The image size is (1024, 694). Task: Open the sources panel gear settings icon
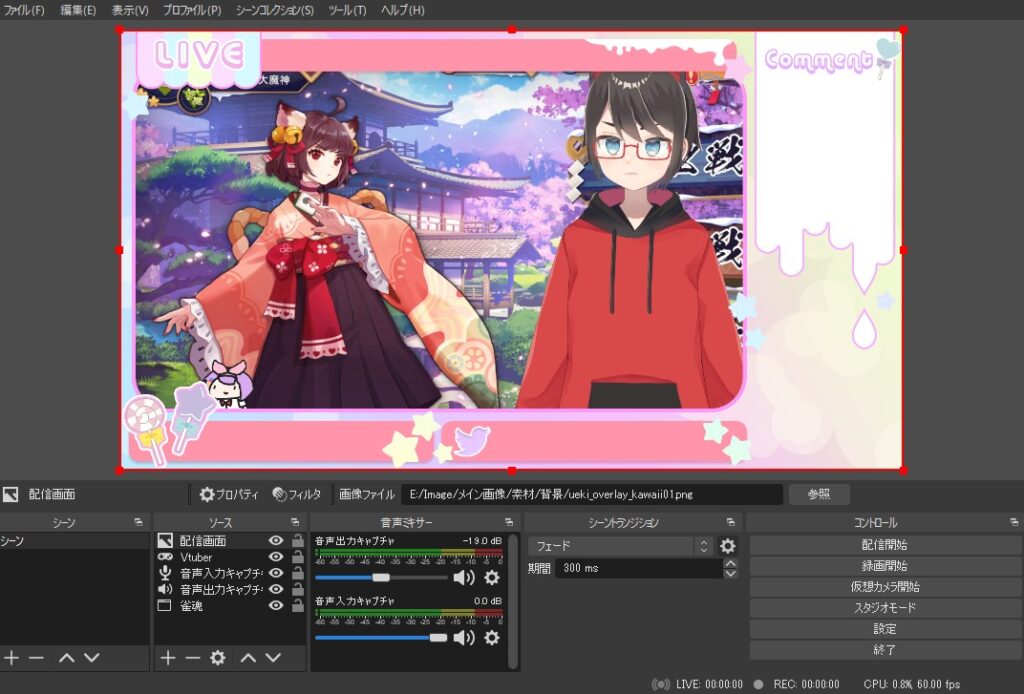click(218, 657)
